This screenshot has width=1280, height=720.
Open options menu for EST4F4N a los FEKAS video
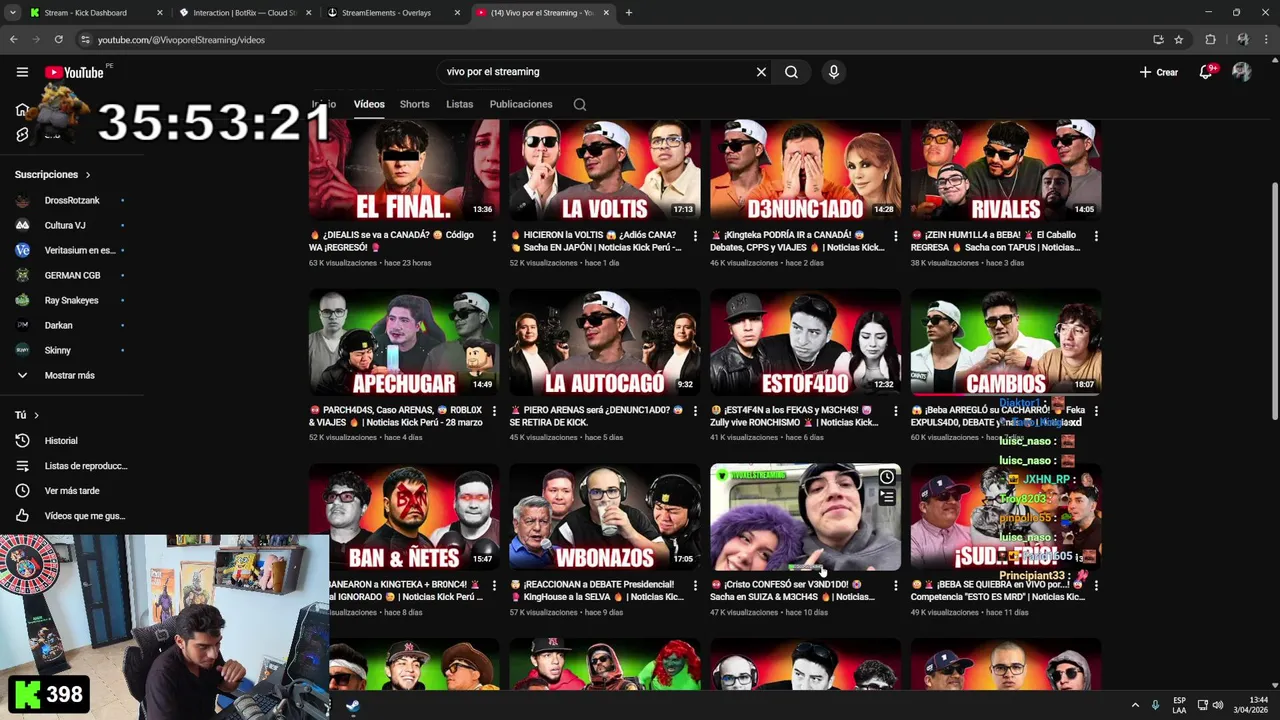coord(895,411)
